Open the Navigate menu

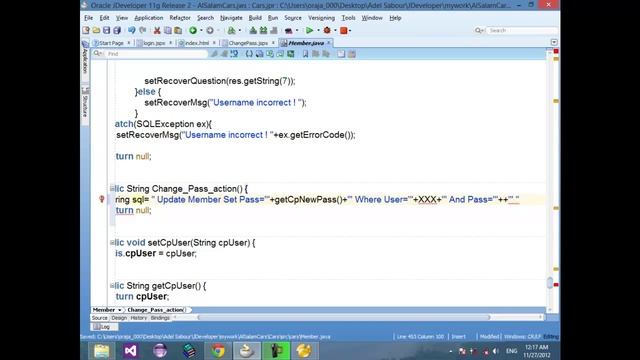point(231,18)
